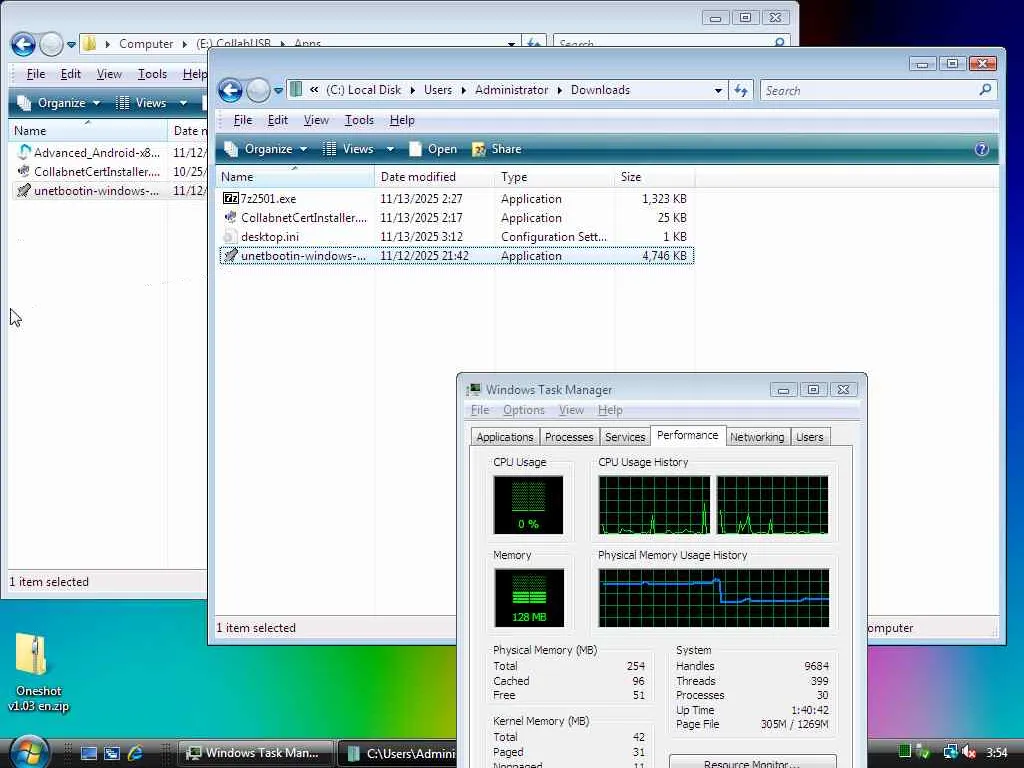
Task: Expand Views dropdown arrow in Apps window
Action: [x=183, y=103]
